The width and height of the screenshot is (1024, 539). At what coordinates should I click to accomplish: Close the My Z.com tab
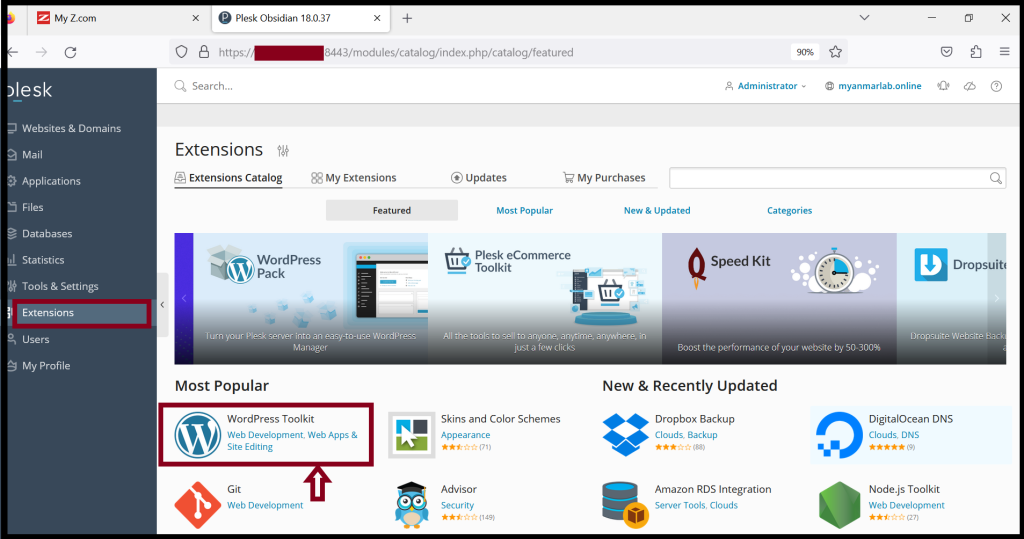point(195,18)
